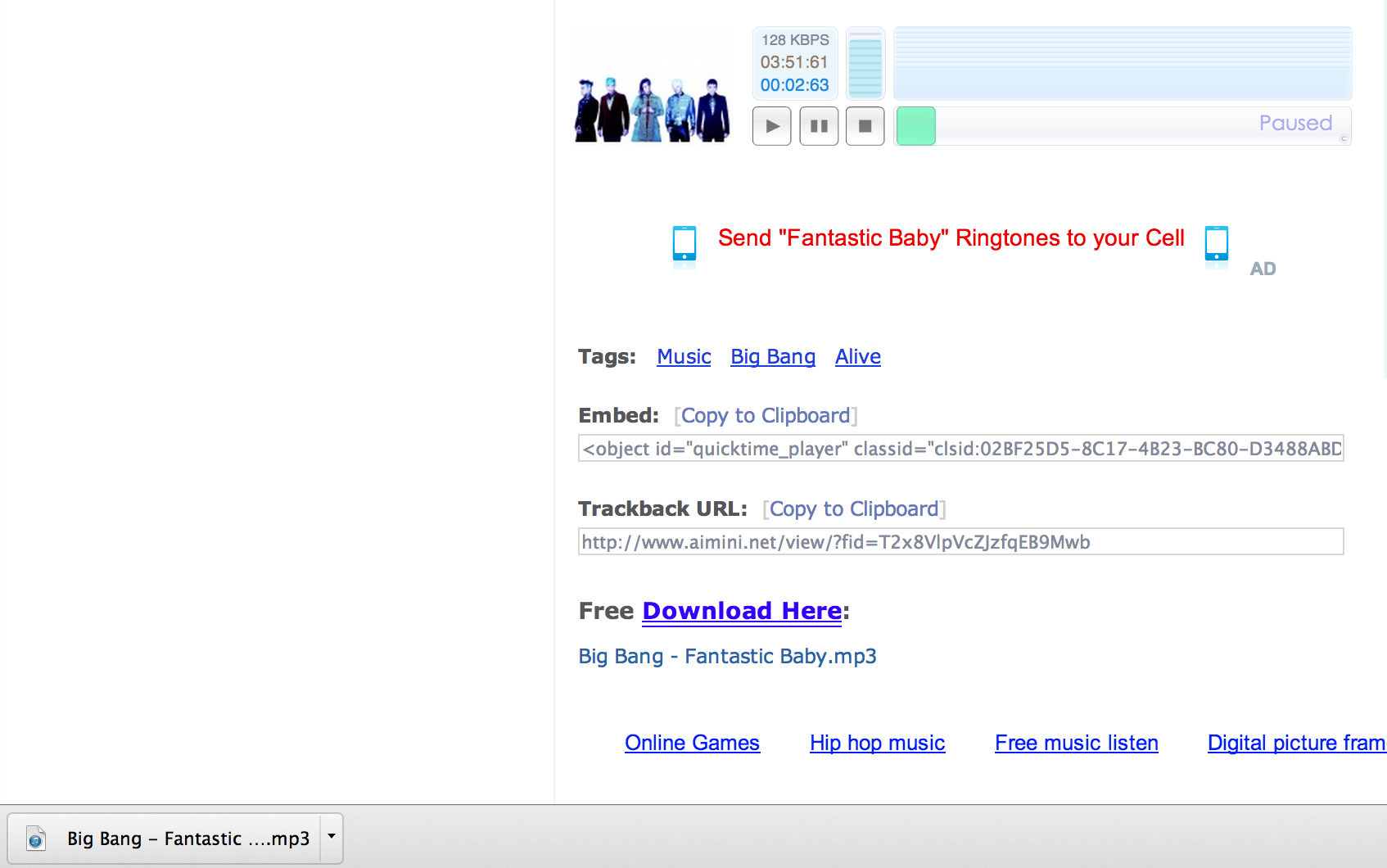
Task: Open the Hip hop music link
Action: (x=877, y=743)
